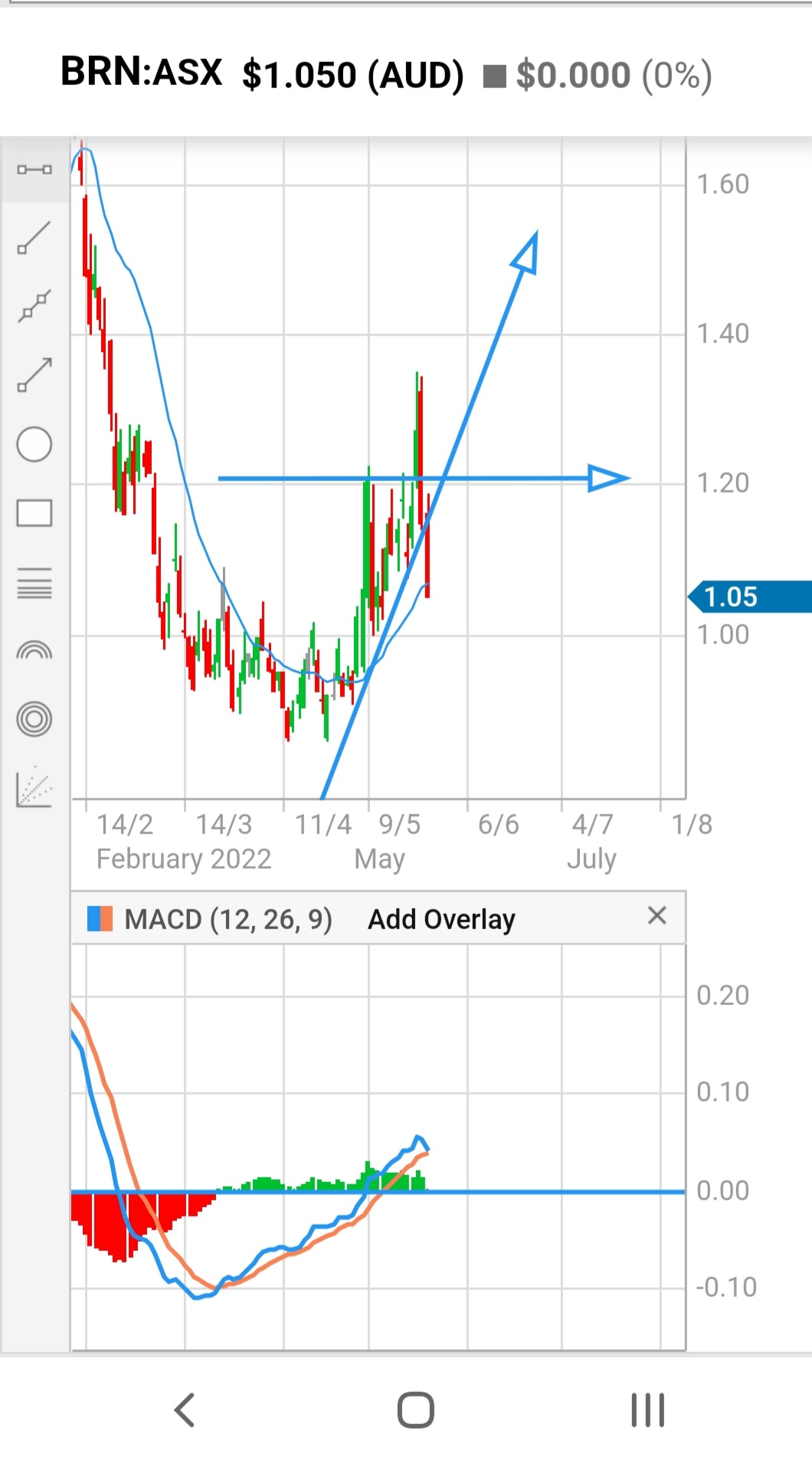This screenshot has width=812, height=1457.
Task: Tap the Android home navigation button
Action: pos(416,1410)
